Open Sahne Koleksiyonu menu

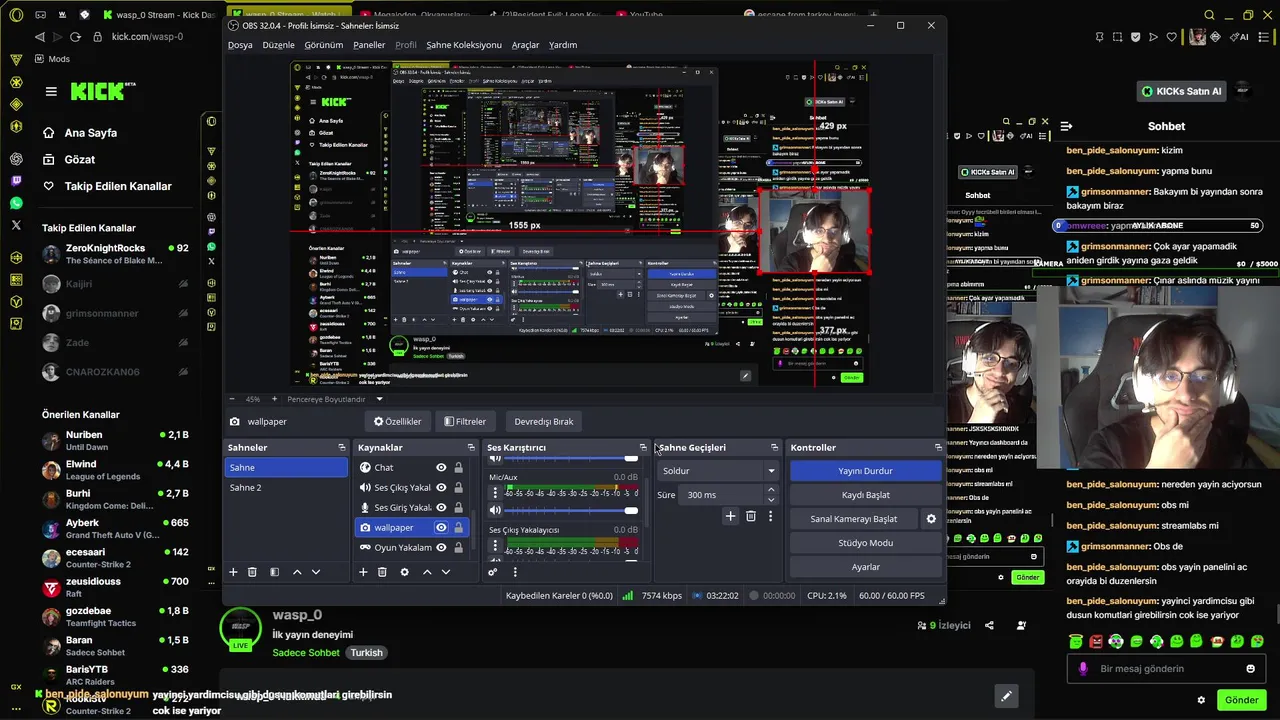[x=464, y=45]
